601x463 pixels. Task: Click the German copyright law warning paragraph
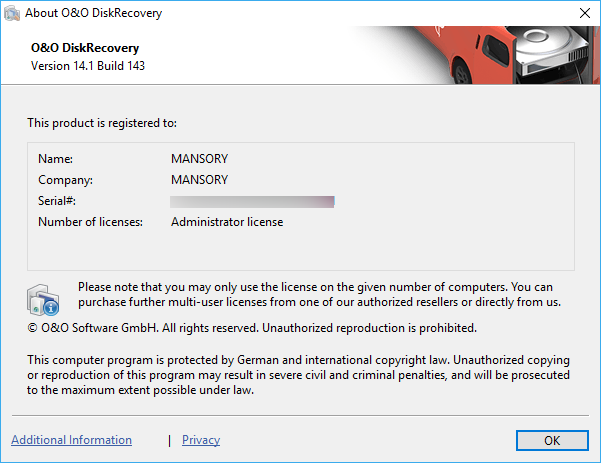click(x=298, y=375)
